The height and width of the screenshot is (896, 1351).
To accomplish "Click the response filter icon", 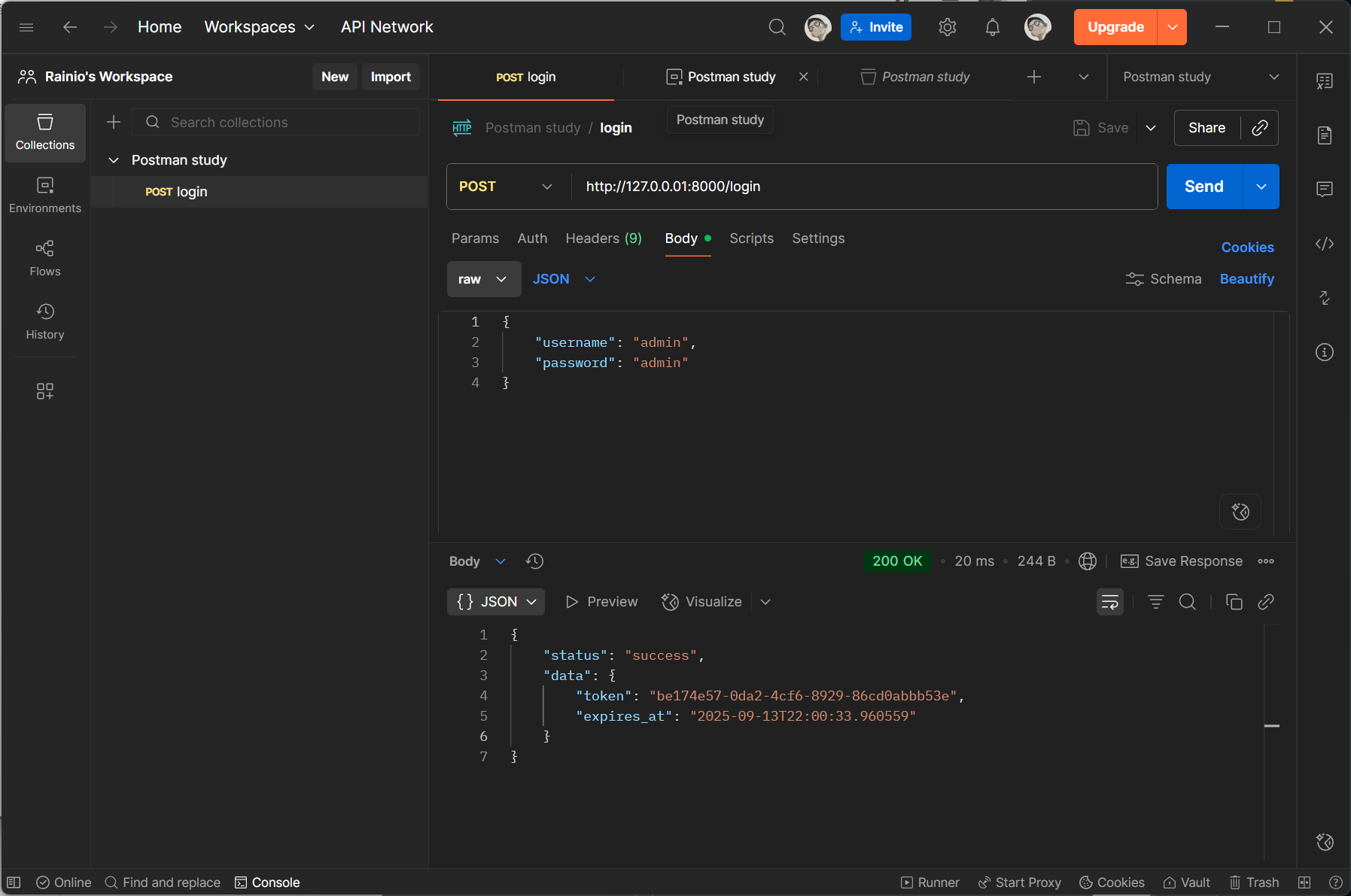I will pyautogui.click(x=1156, y=602).
